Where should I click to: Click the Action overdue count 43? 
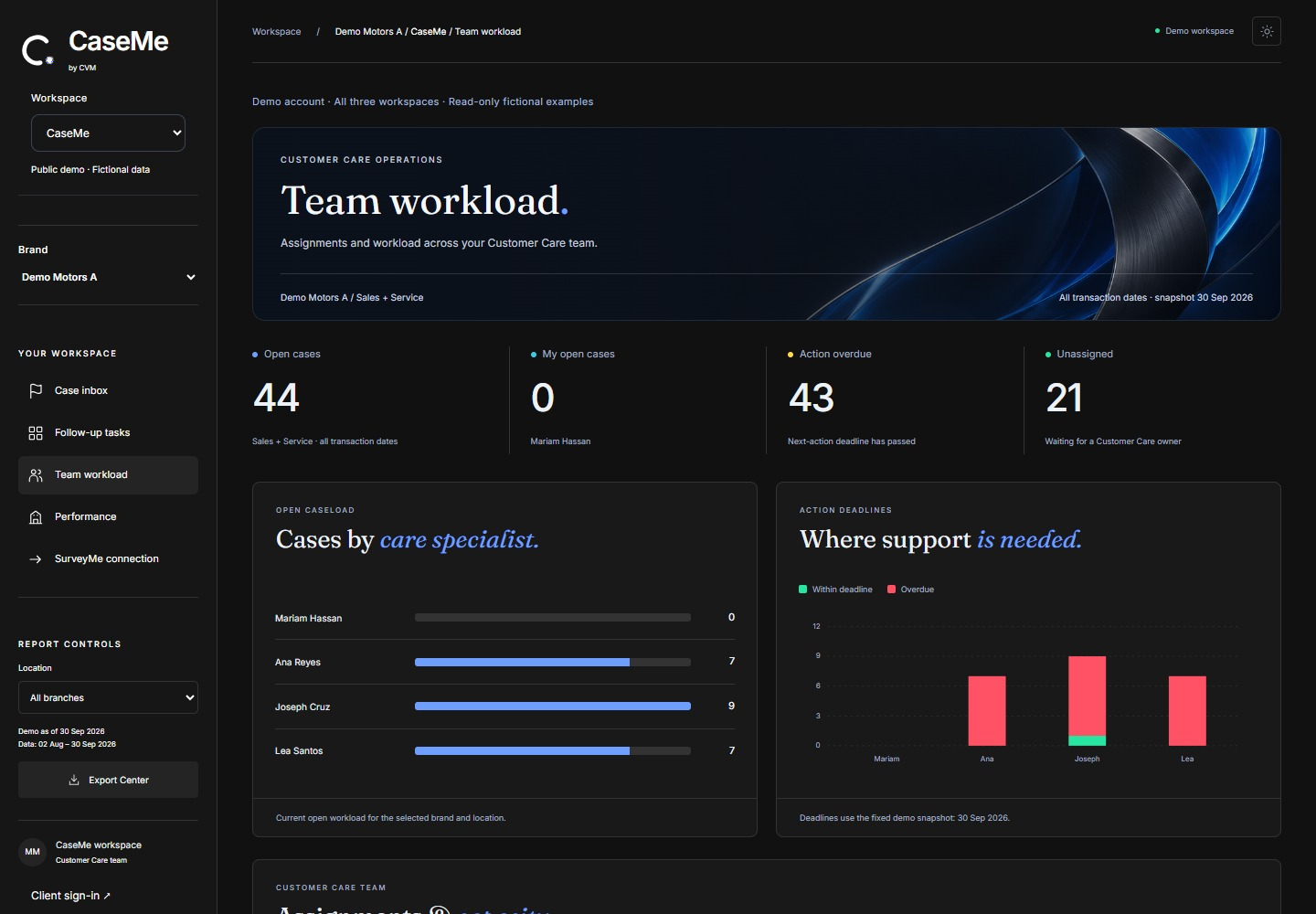pos(812,398)
